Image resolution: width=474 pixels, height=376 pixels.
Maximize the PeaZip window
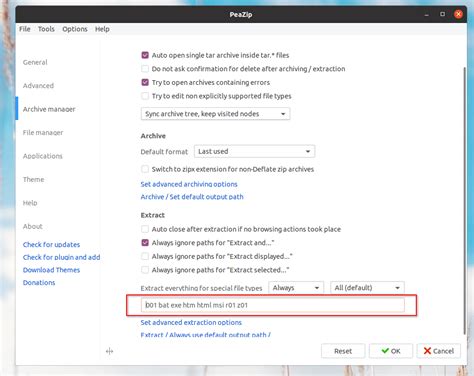click(442, 14)
